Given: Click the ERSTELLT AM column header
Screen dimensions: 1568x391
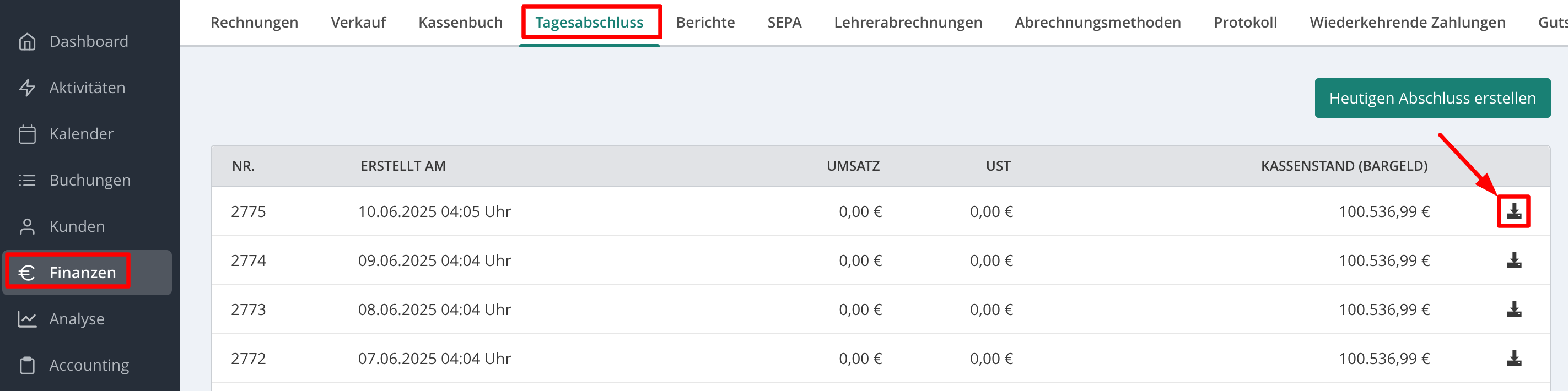Looking at the screenshot, I should (x=403, y=166).
